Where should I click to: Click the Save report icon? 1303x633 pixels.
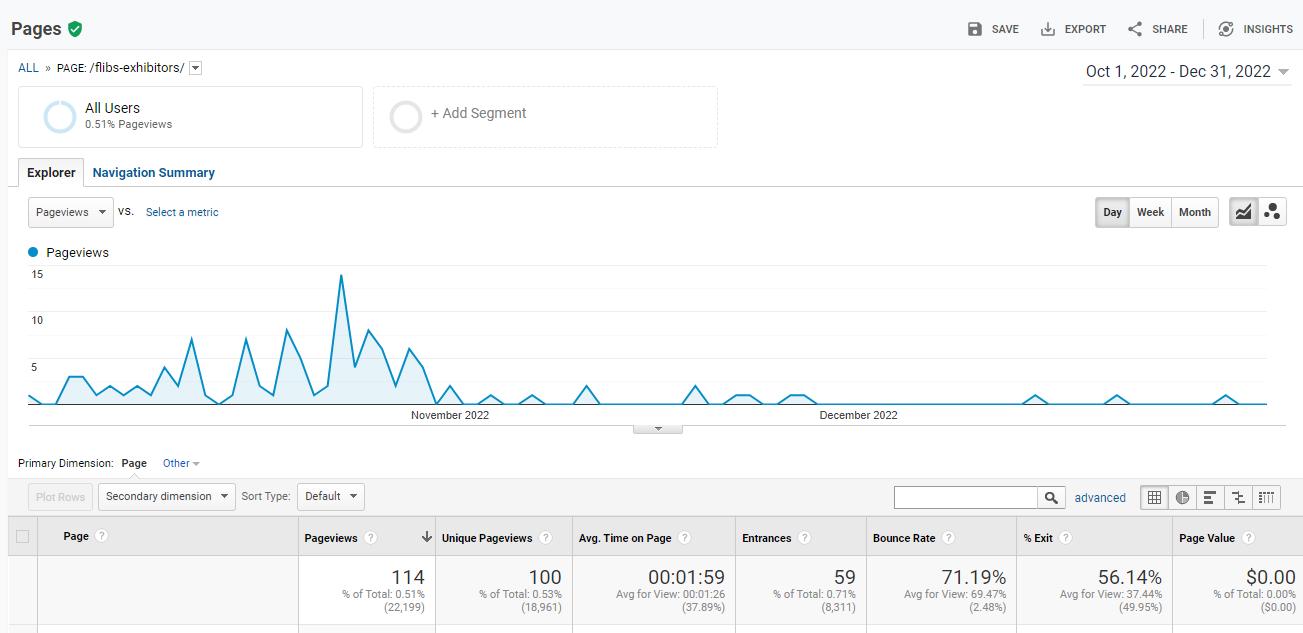975,29
